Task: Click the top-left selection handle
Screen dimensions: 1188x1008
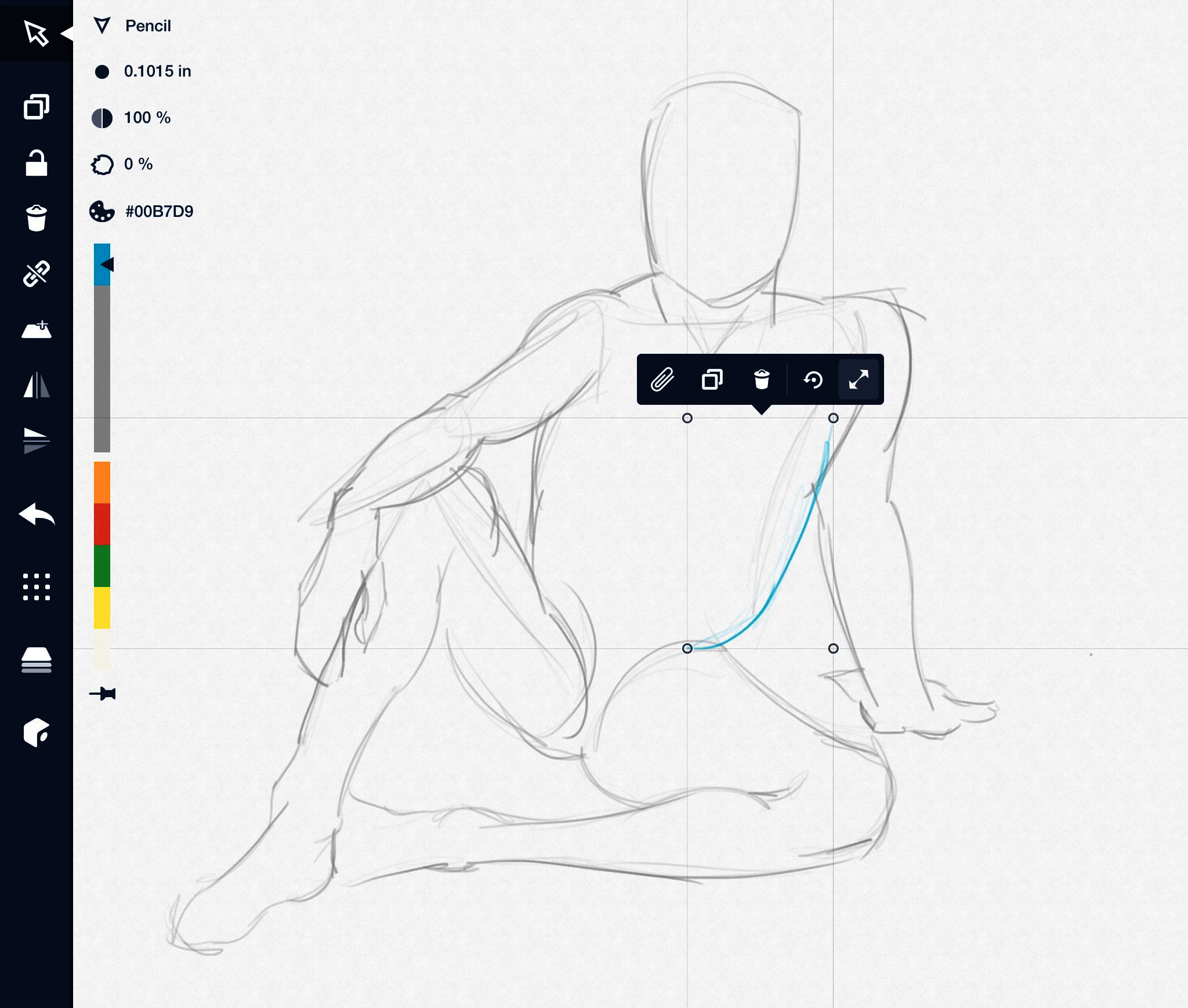Action: [687, 418]
